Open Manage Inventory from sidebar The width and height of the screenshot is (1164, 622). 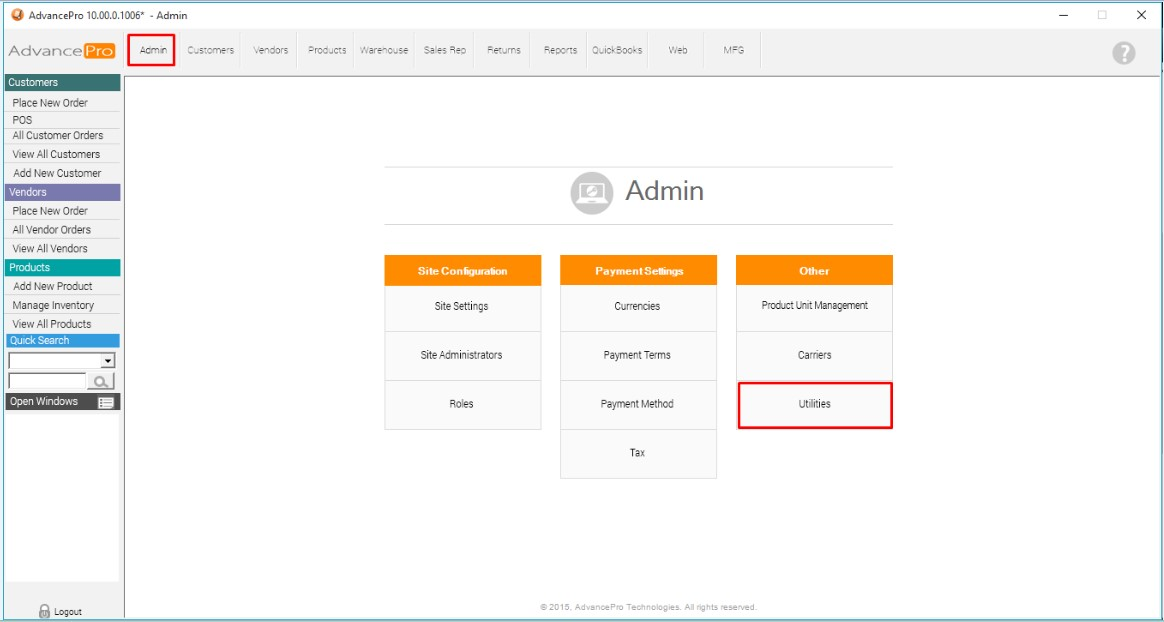click(x=53, y=306)
